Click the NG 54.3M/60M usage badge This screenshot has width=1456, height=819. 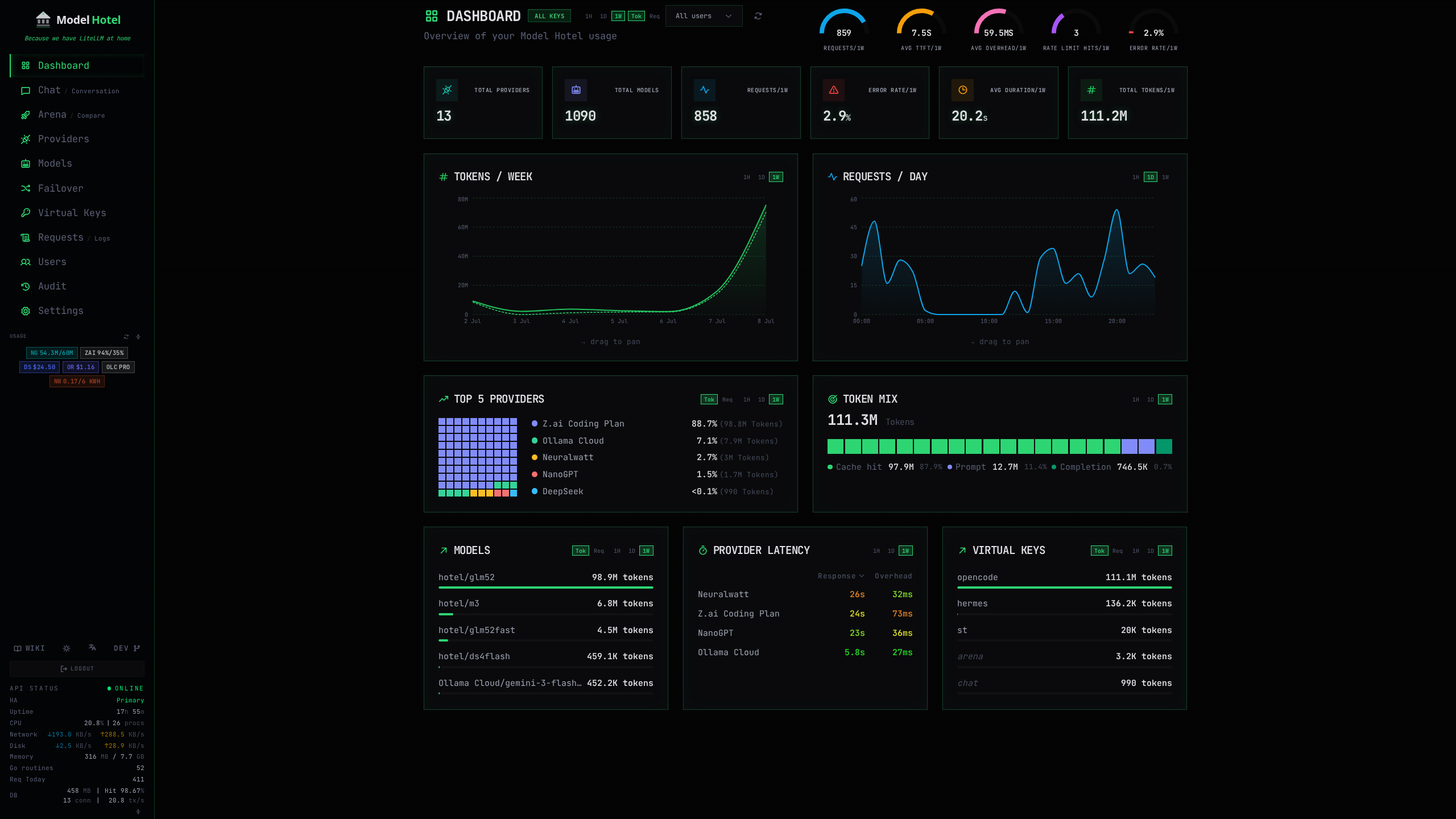(52, 353)
